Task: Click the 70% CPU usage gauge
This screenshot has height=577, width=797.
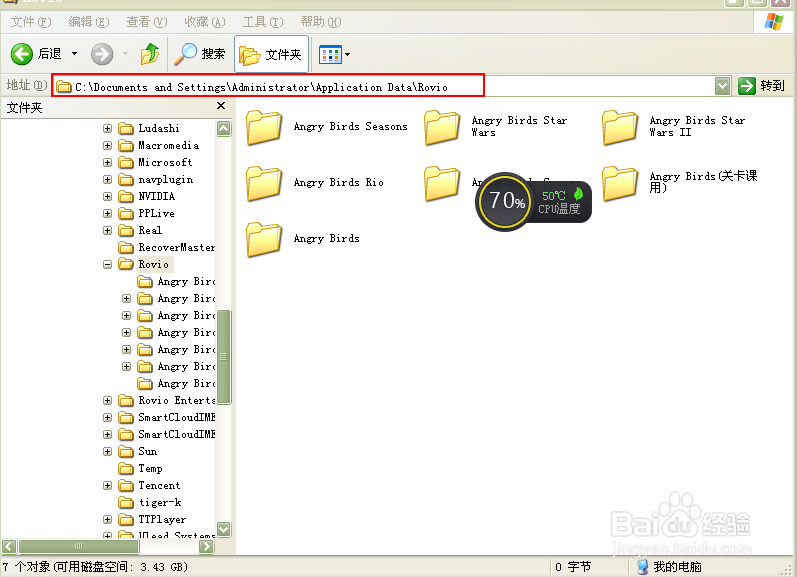Action: click(505, 201)
